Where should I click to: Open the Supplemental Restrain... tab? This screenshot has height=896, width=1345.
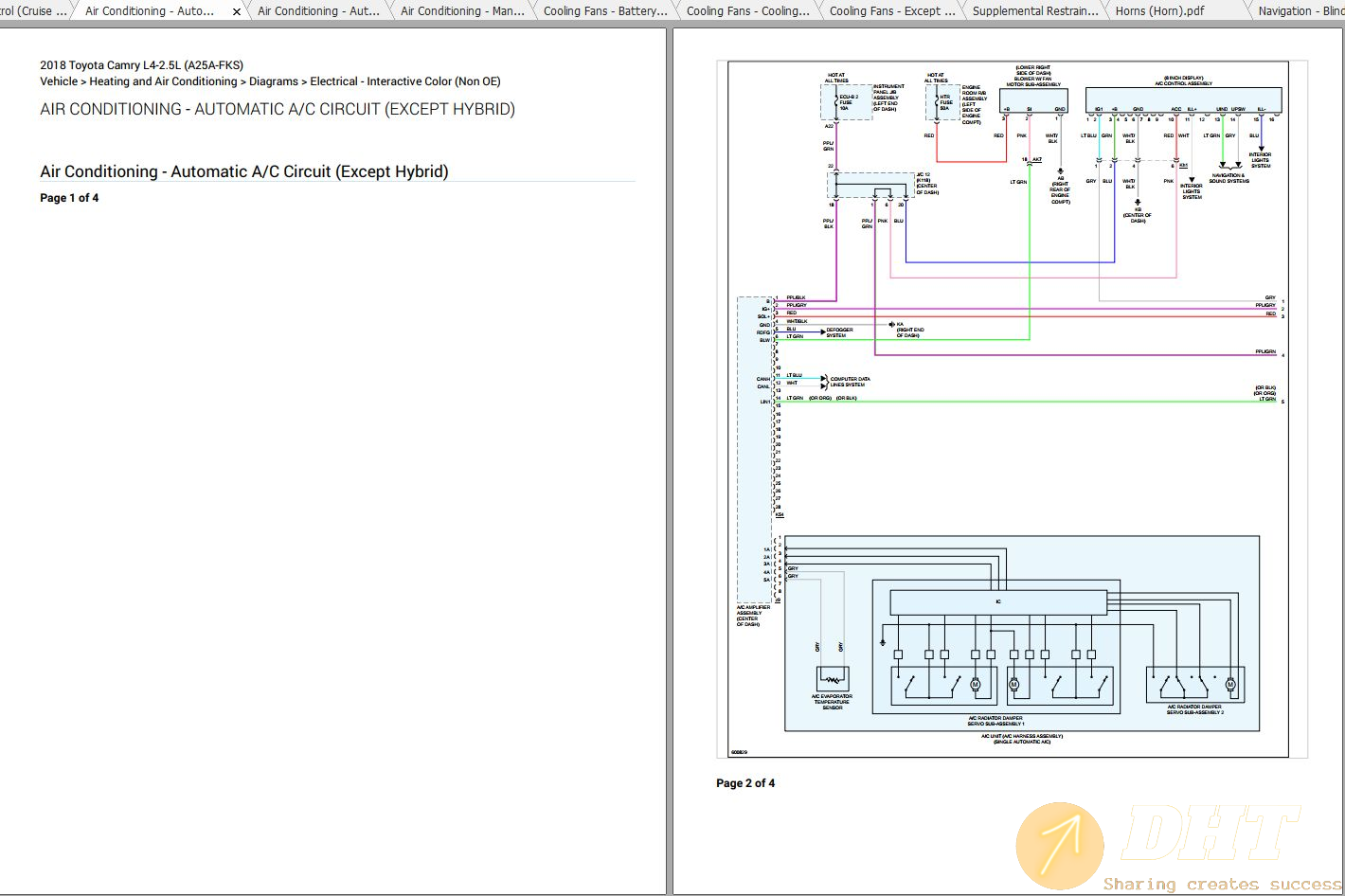1035,11
